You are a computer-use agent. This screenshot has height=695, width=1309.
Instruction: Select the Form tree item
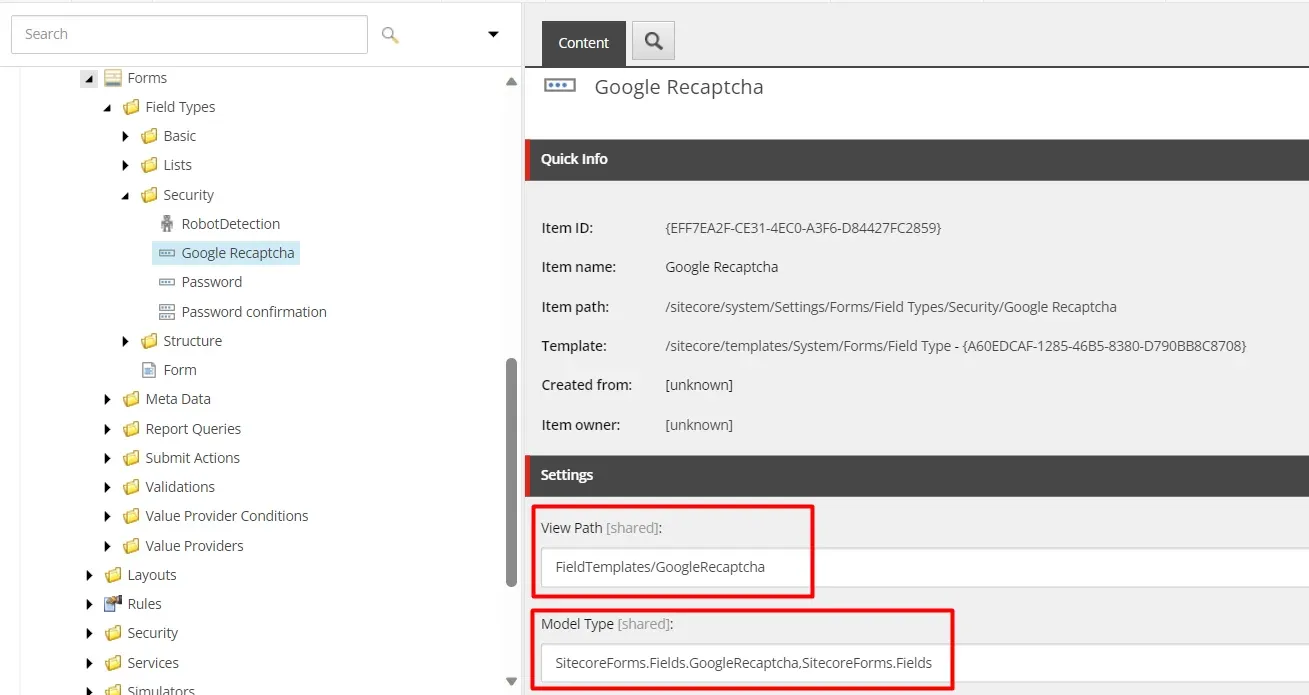click(x=180, y=370)
